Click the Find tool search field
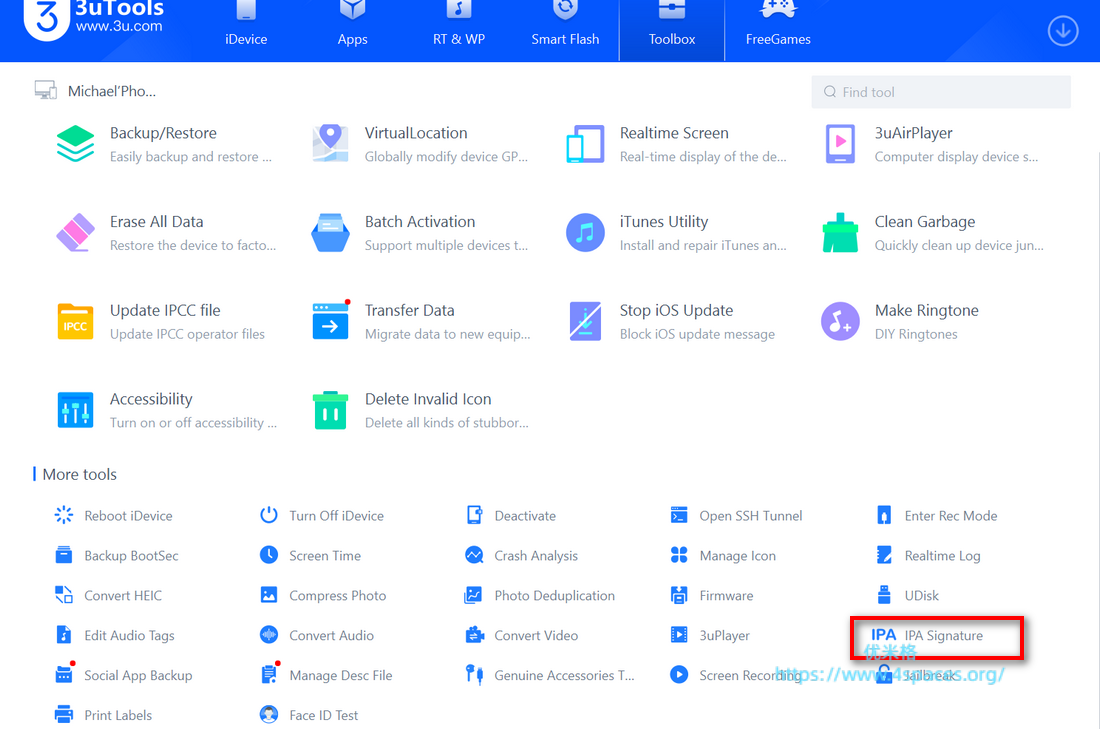Image resolution: width=1100 pixels, height=729 pixels. coord(940,92)
